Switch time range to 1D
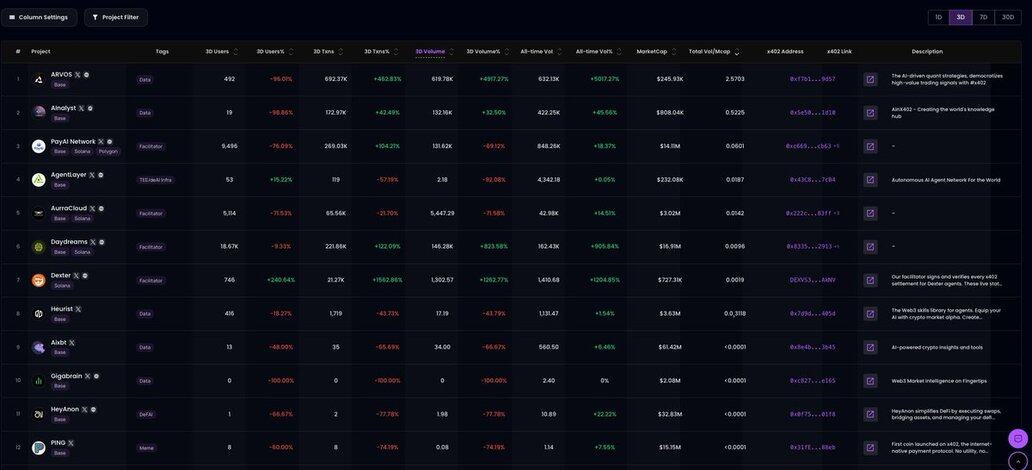 point(938,17)
